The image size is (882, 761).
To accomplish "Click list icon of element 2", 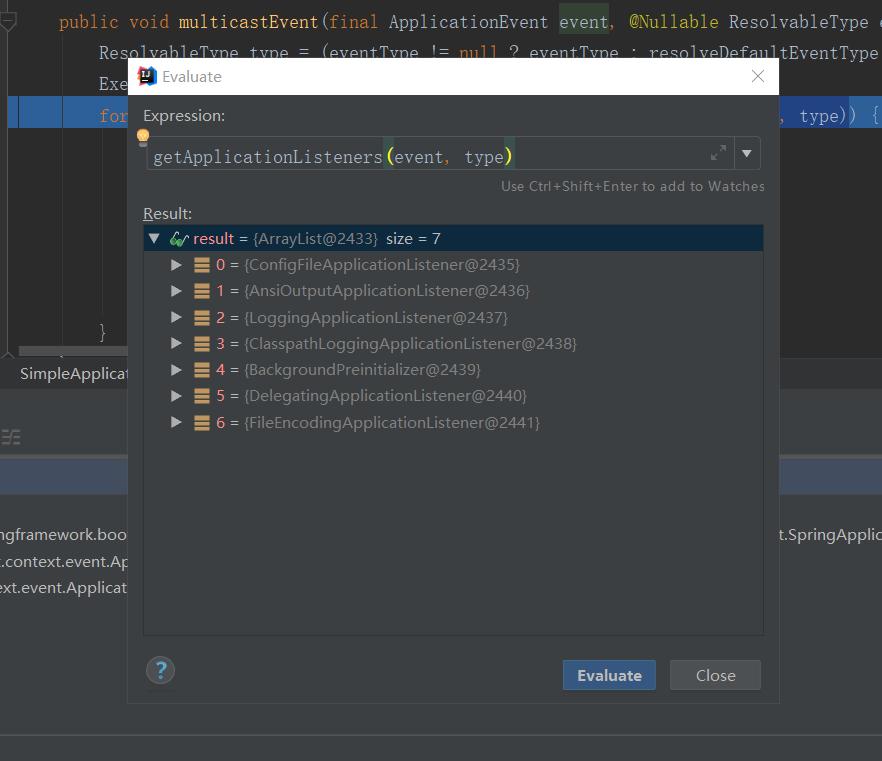I will [202, 318].
